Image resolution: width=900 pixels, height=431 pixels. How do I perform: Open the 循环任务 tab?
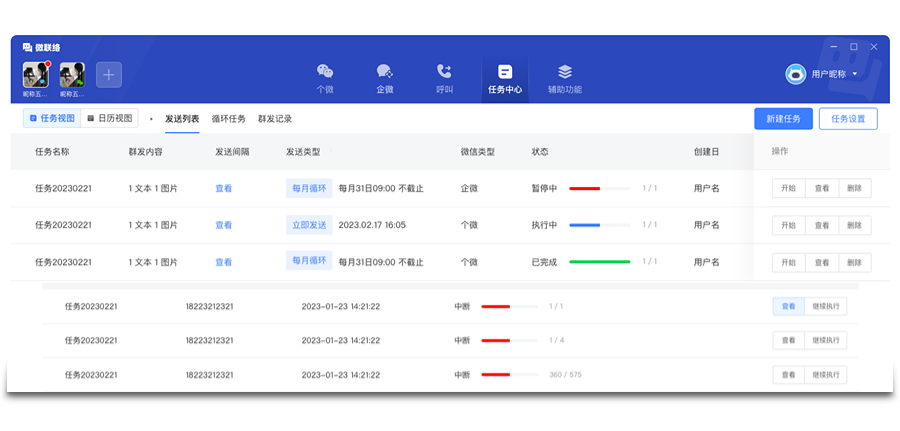pos(228,118)
